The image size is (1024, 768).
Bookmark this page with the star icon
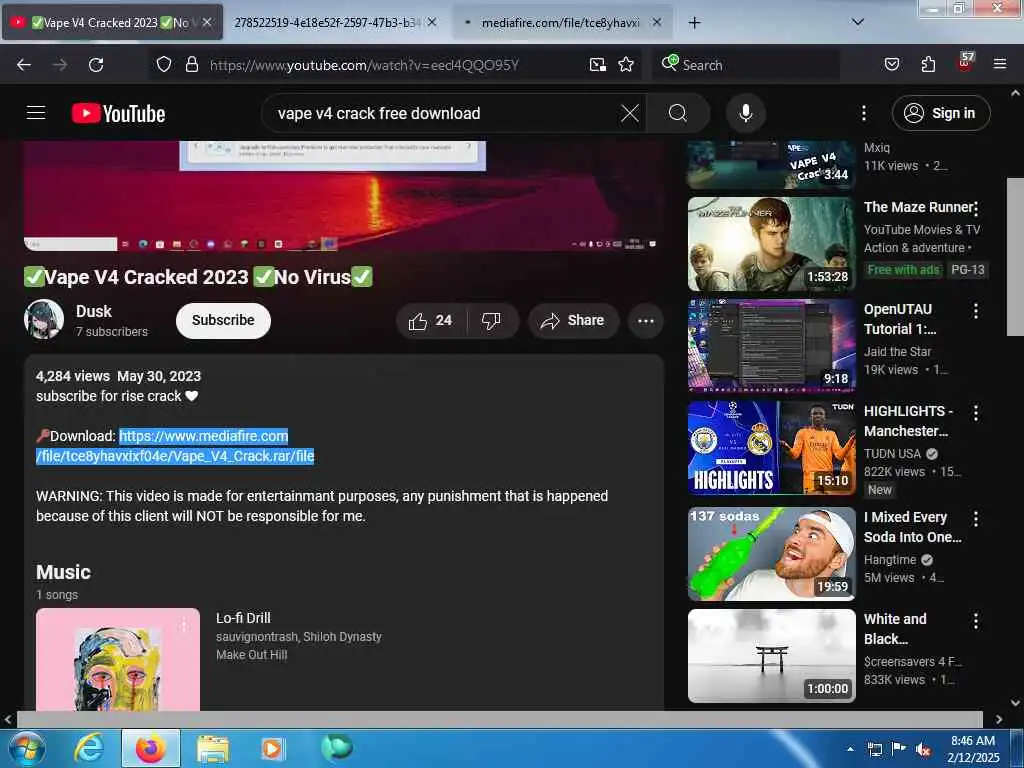626,65
